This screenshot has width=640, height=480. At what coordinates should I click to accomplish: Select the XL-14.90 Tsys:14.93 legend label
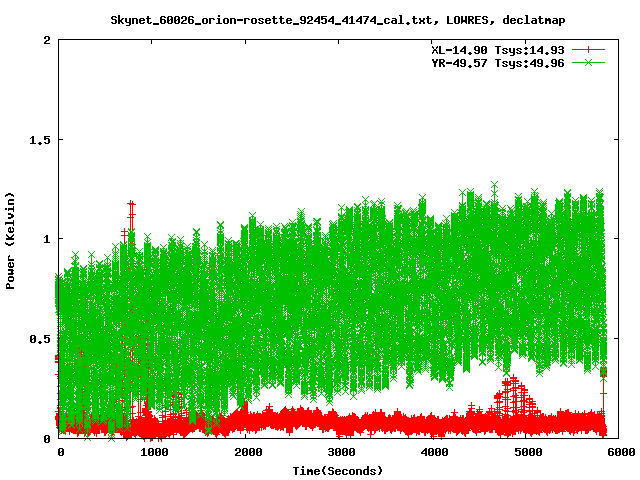(x=498, y=50)
